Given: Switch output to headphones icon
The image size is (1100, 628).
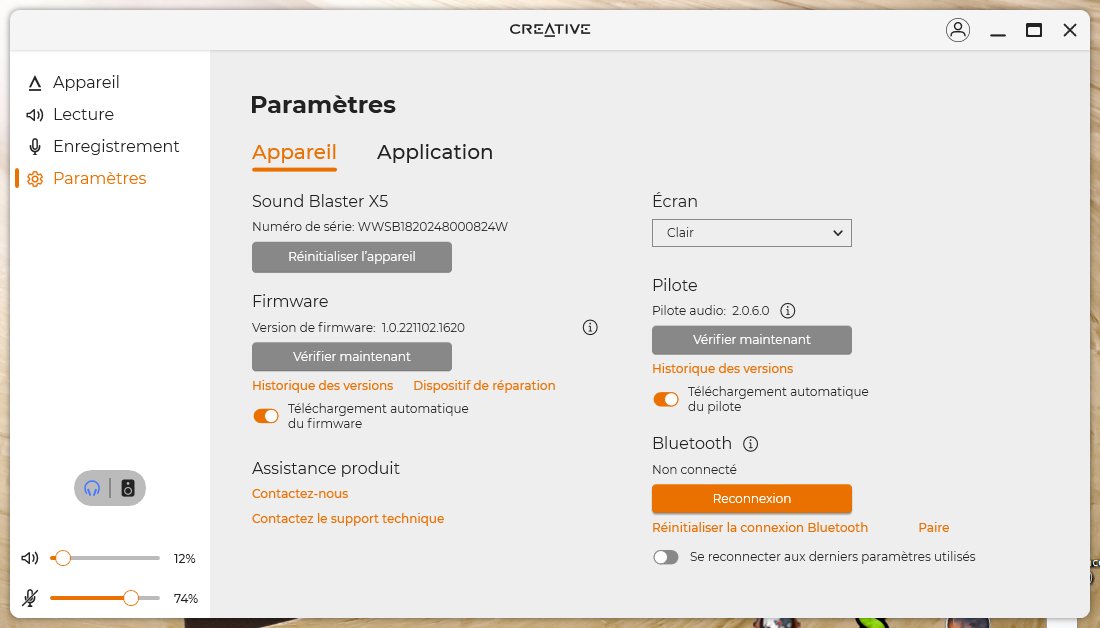Looking at the screenshot, I should (x=93, y=489).
